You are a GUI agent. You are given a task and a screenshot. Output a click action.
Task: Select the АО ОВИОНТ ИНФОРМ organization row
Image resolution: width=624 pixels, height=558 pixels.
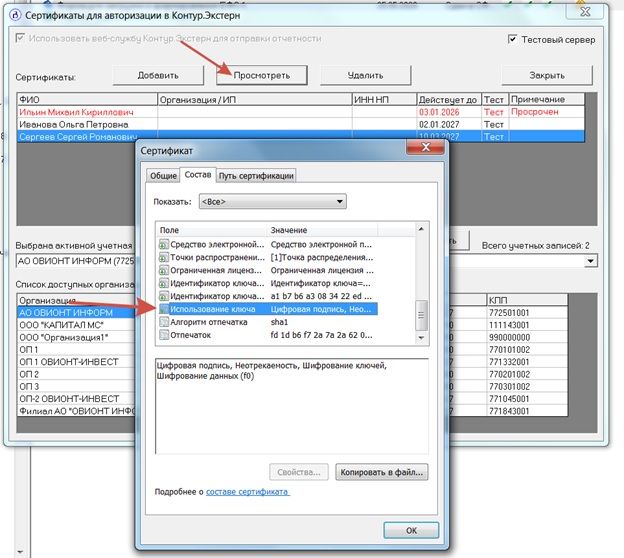[76, 313]
